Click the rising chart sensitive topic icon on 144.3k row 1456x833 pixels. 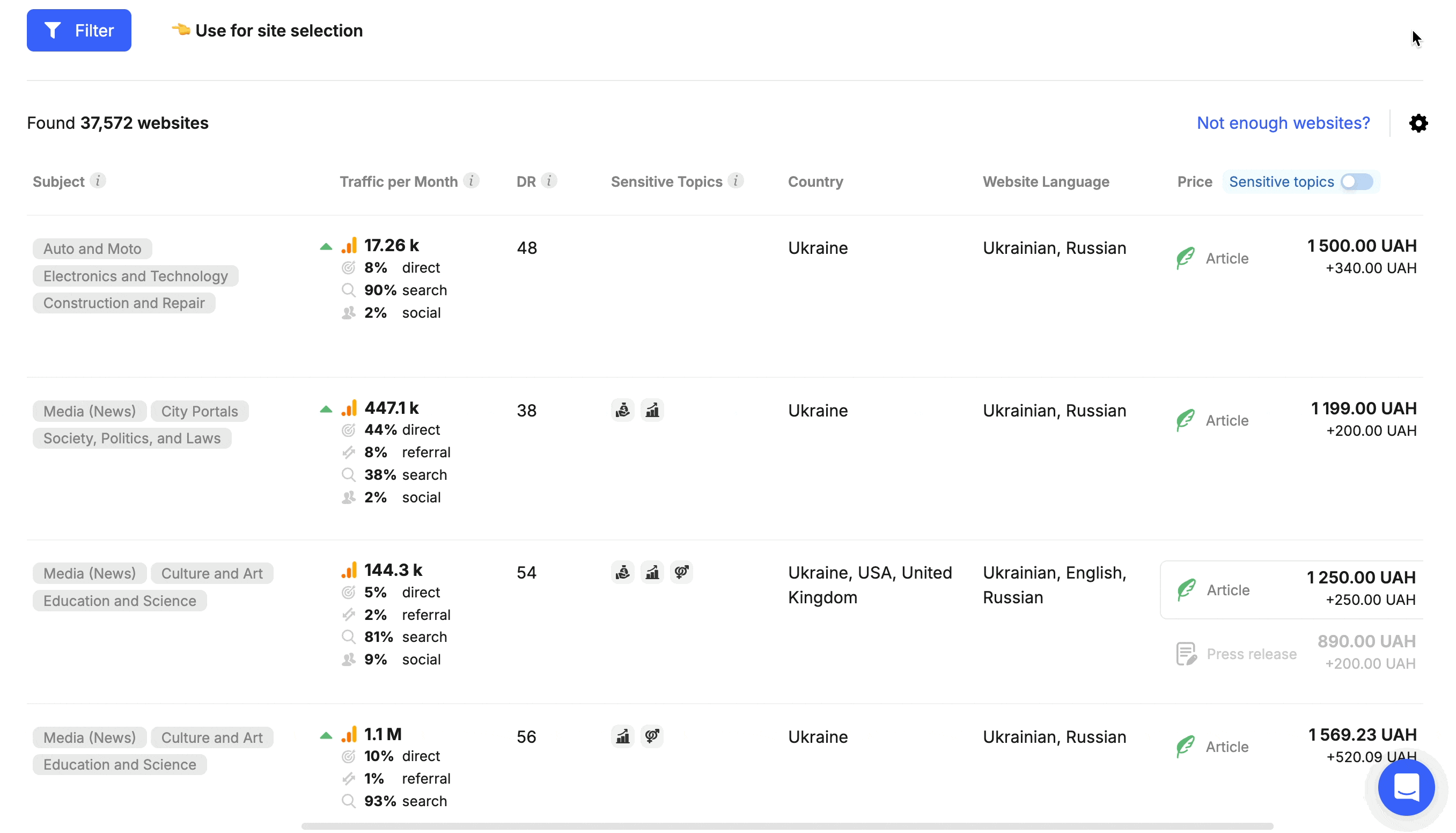[652, 572]
